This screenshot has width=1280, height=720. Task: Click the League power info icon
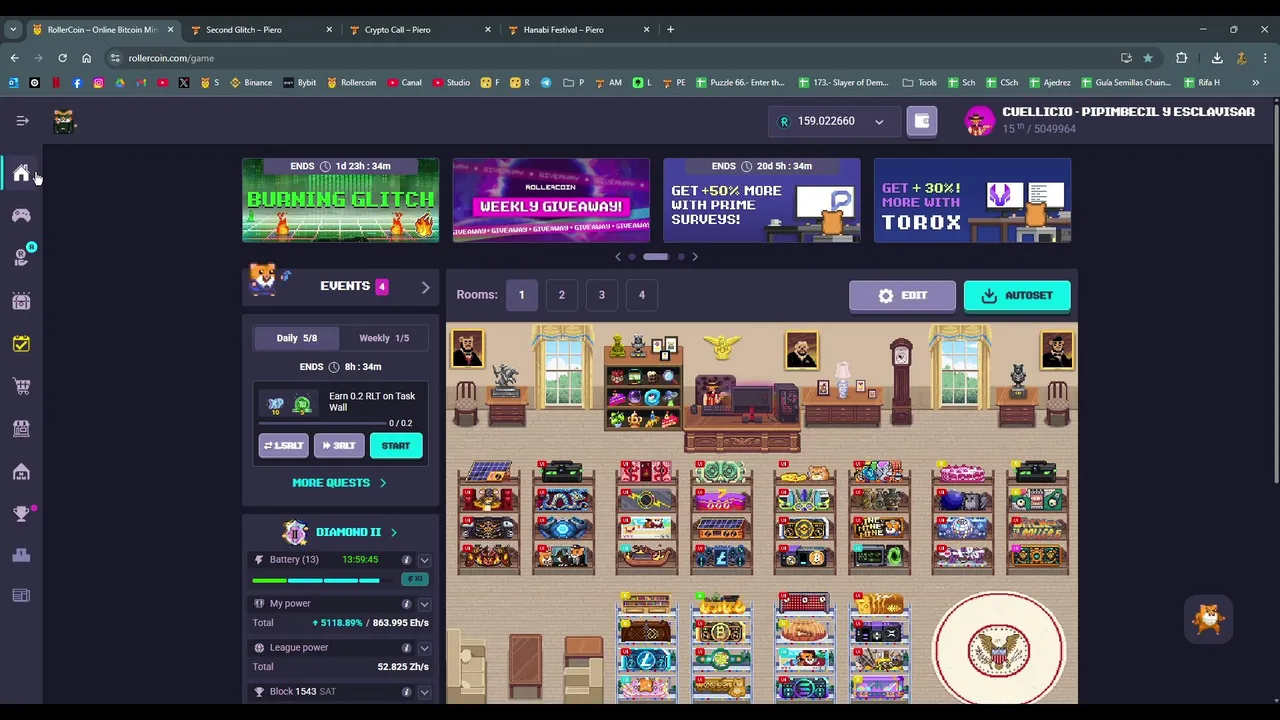(406, 648)
